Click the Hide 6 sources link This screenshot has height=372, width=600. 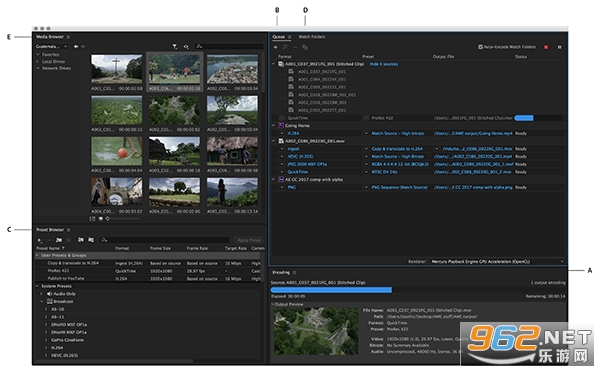pyautogui.click(x=383, y=64)
